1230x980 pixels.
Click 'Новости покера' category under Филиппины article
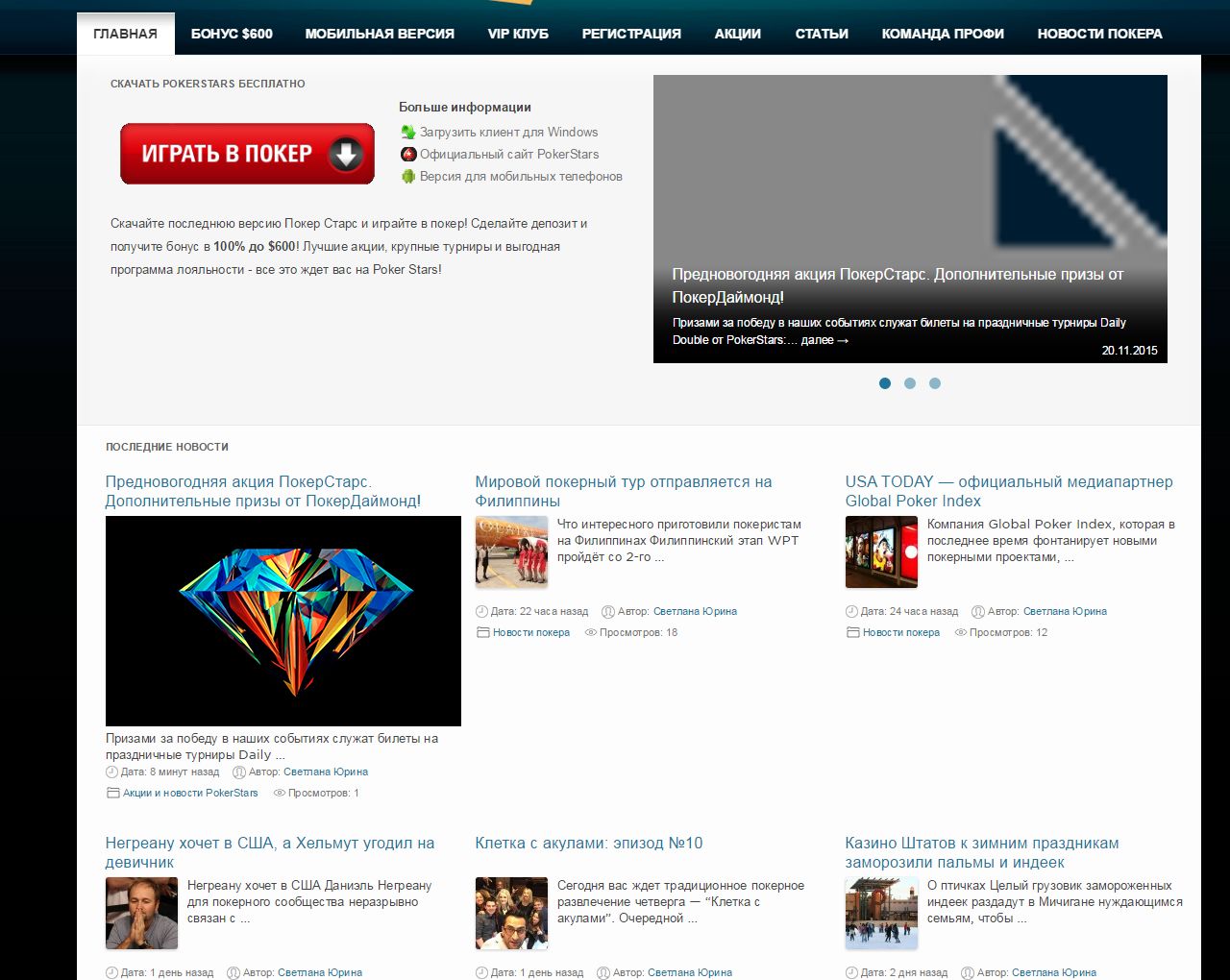531,632
